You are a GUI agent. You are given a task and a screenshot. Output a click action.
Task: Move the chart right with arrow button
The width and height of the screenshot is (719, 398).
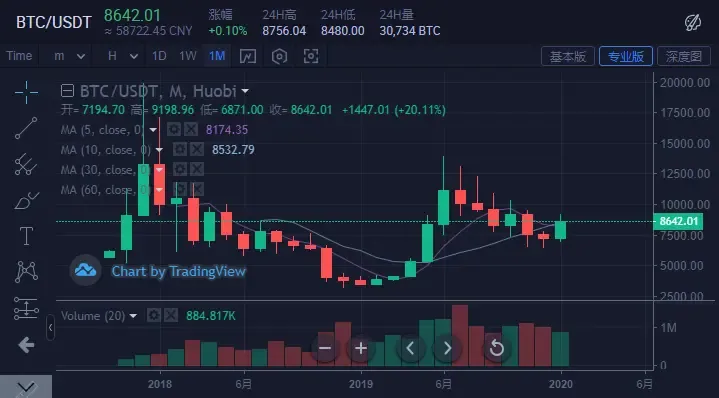coord(447,348)
